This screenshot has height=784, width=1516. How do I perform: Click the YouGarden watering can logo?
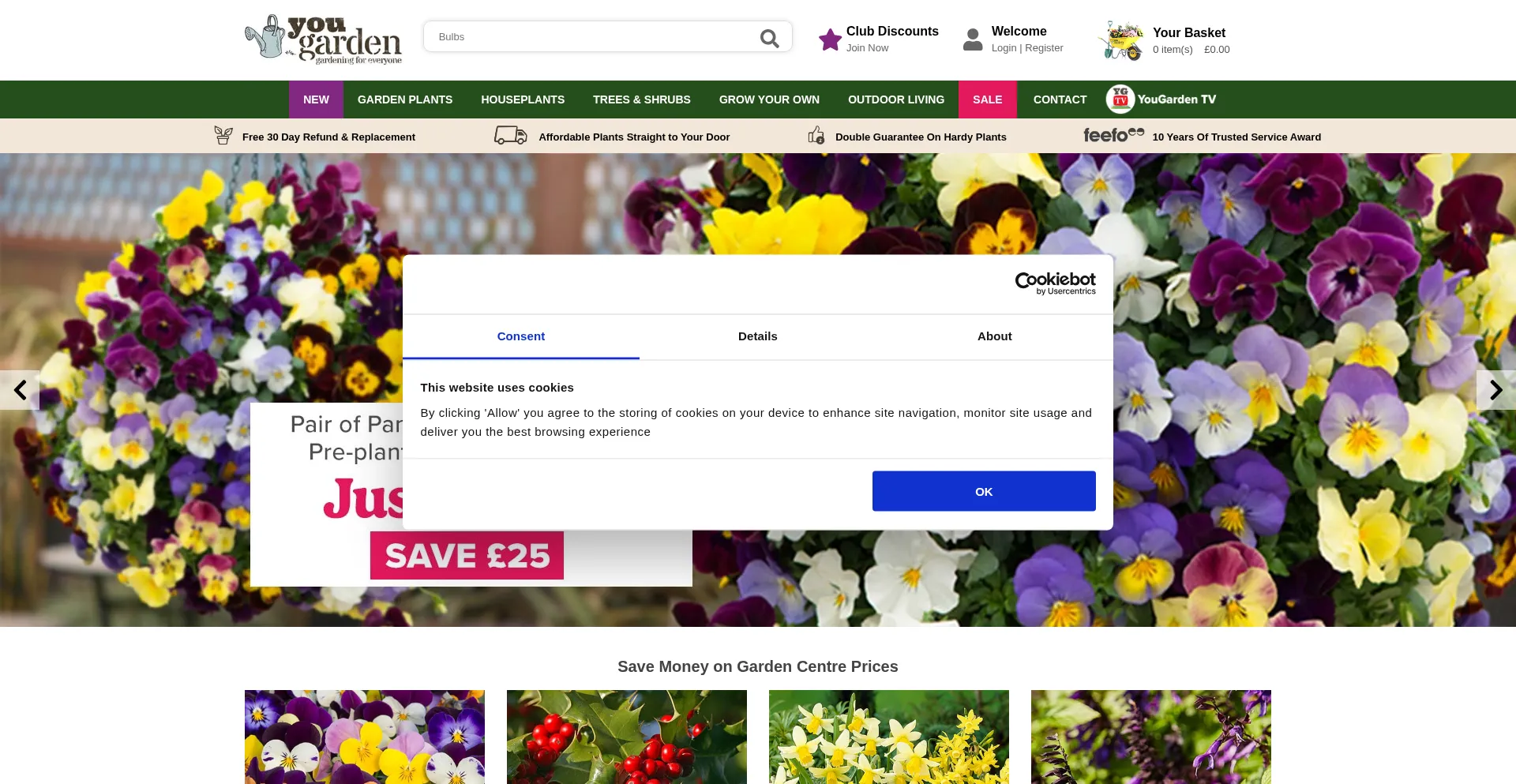(323, 39)
